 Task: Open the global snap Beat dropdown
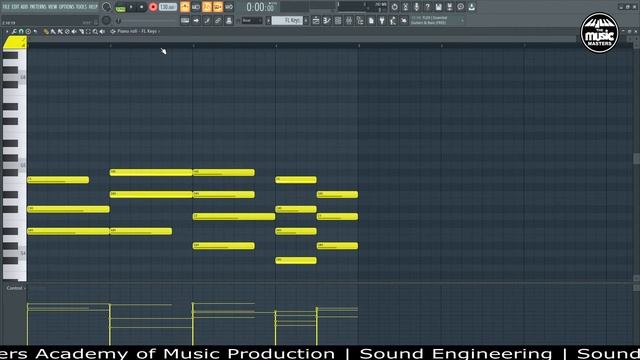[252, 20]
